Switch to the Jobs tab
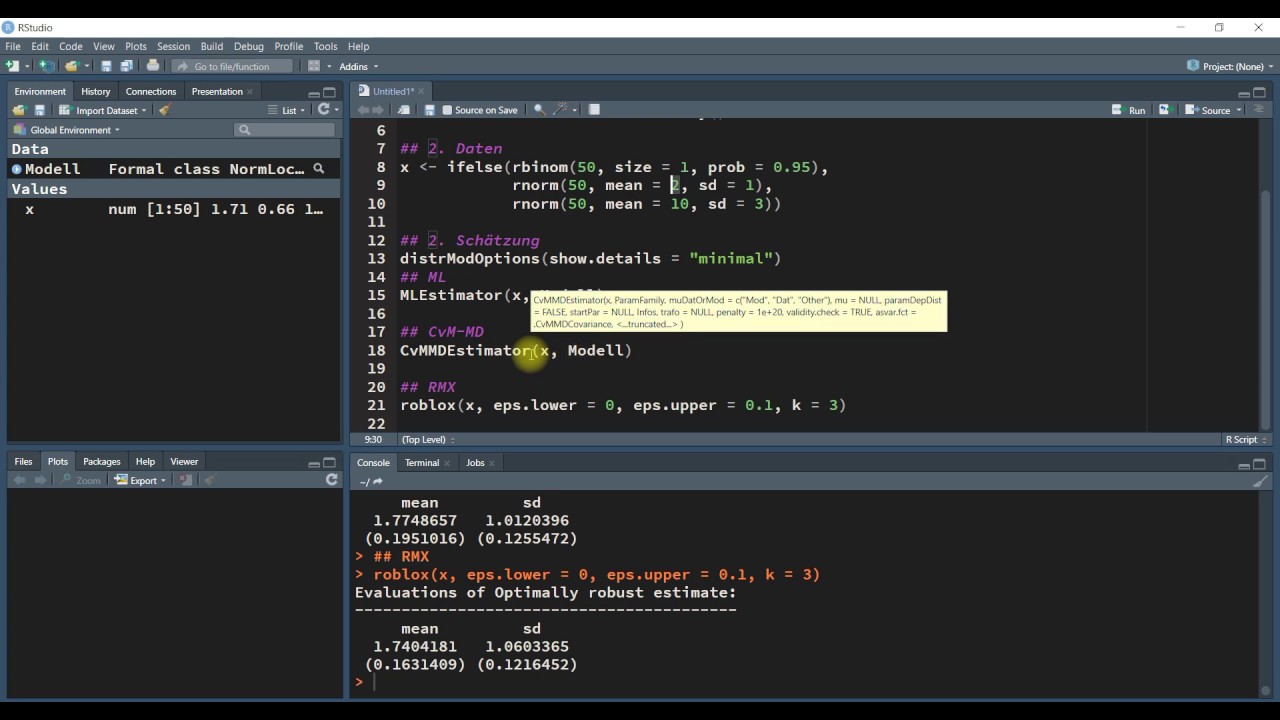The height and width of the screenshot is (720, 1280). coord(475,463)
